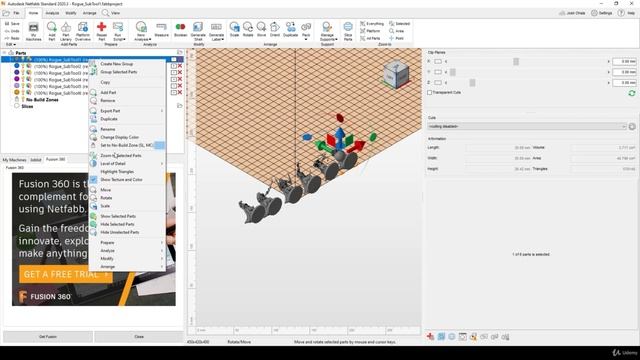Click the Orient tool icon

click(x=275, y=29)
